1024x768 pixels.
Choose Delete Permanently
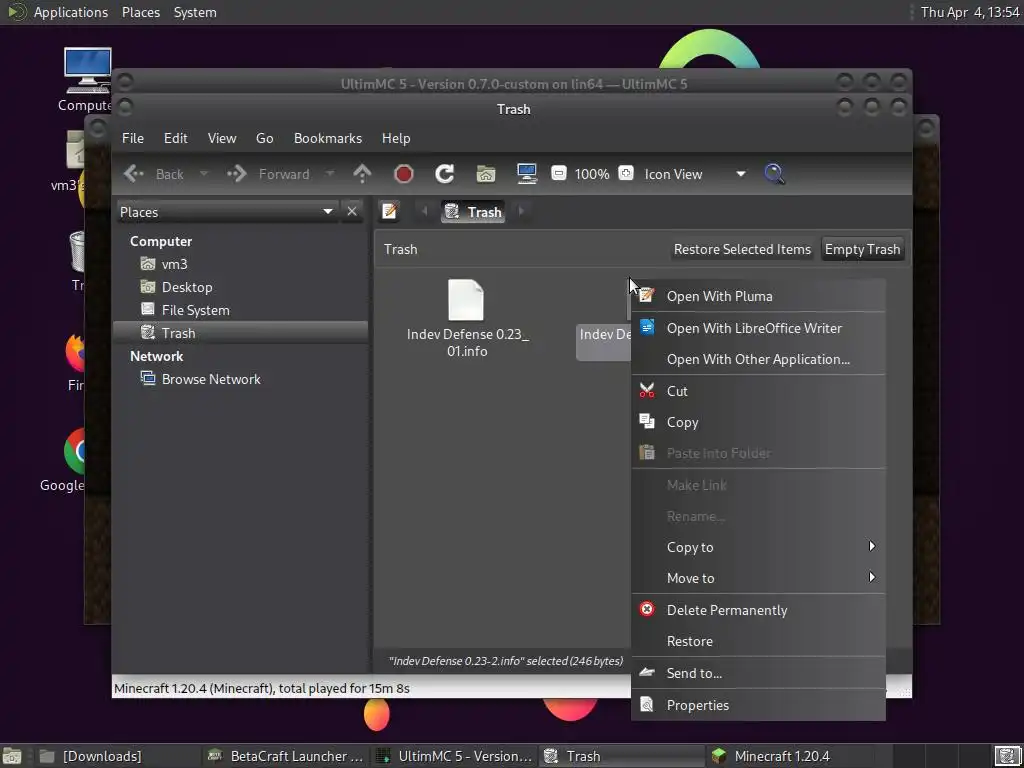point(758,610)
